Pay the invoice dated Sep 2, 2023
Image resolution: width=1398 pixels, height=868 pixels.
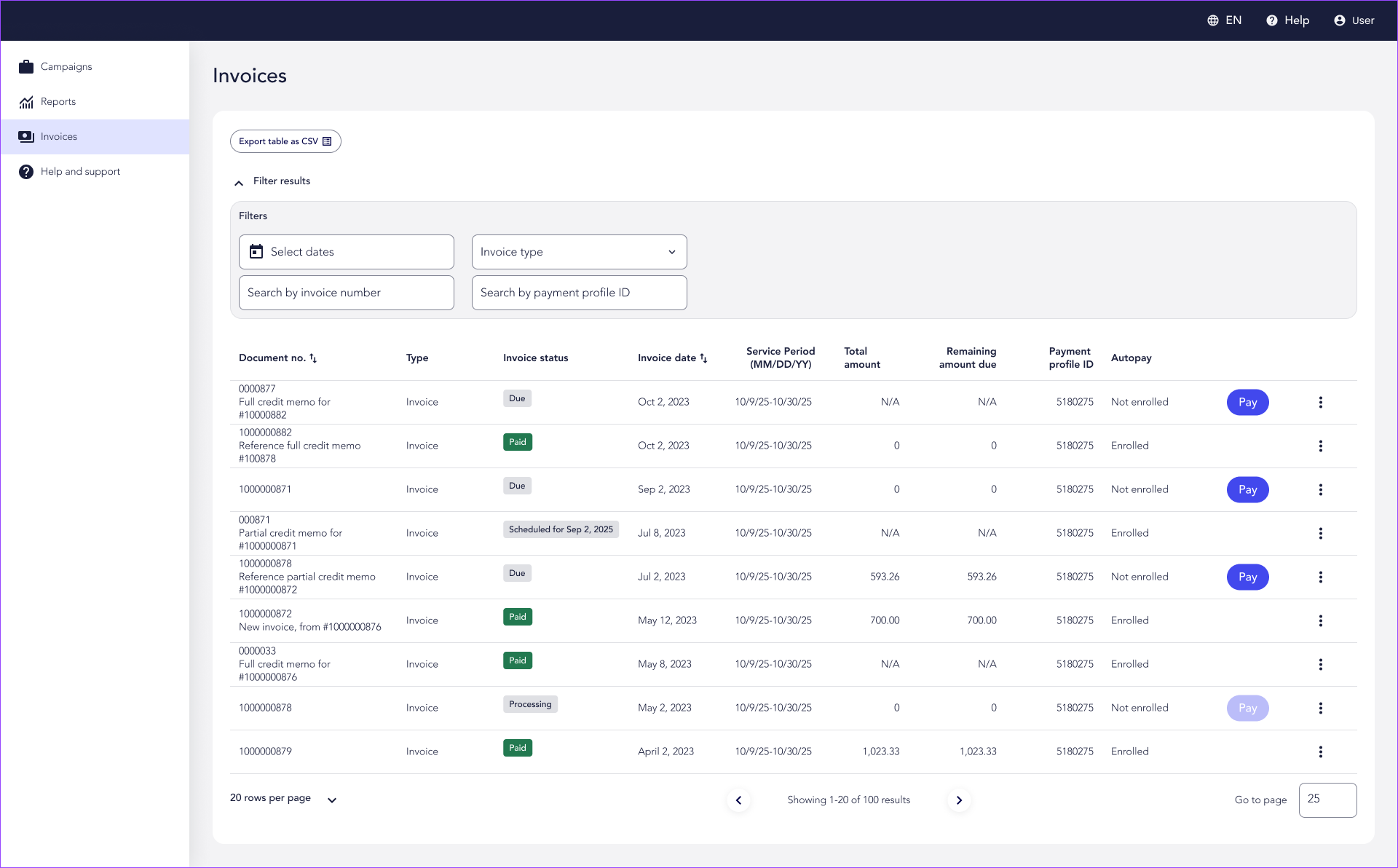tap(1247, 489)
